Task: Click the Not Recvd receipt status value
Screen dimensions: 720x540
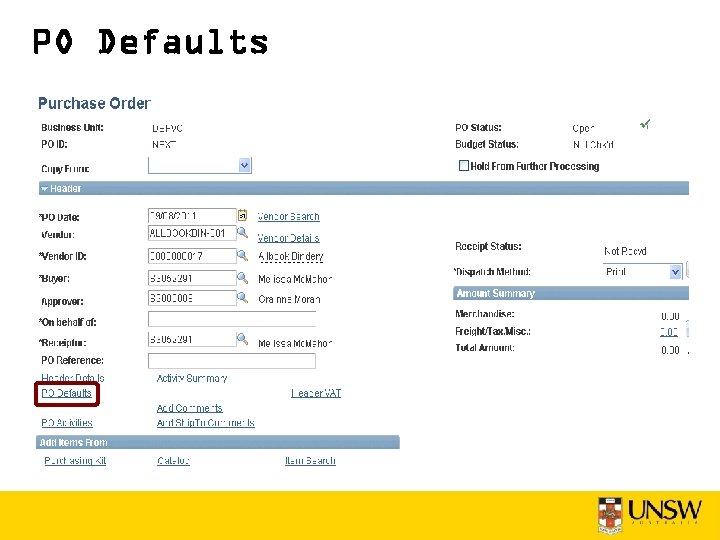Action: (x=625, y=251)
